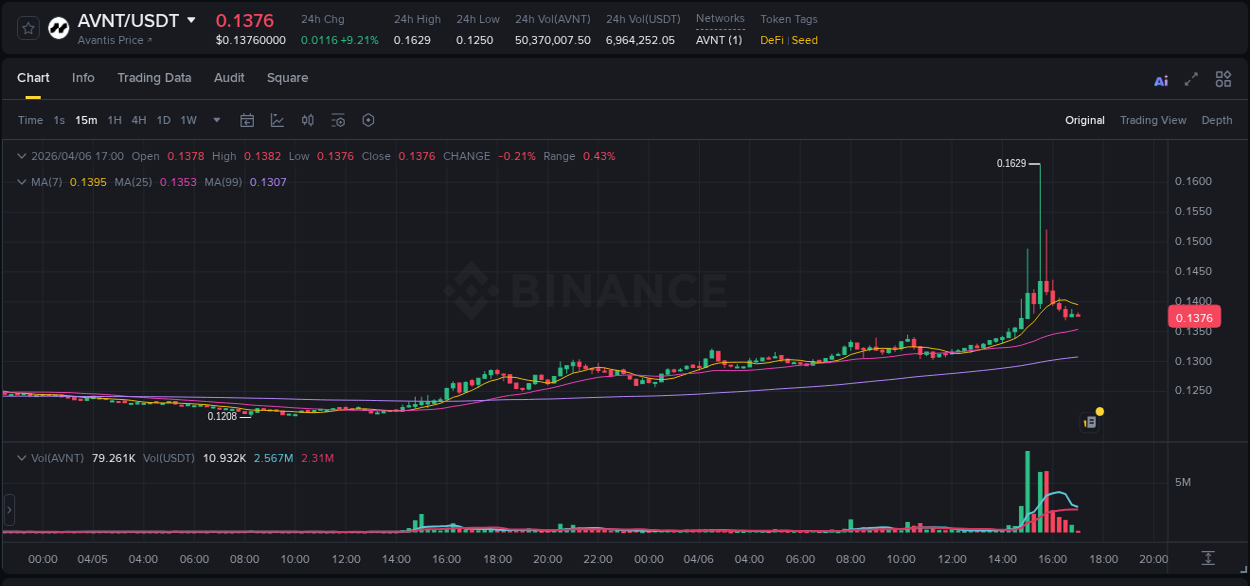
Task: Open the indicator settings icon on chart toolbar
Action: [338, 120]
